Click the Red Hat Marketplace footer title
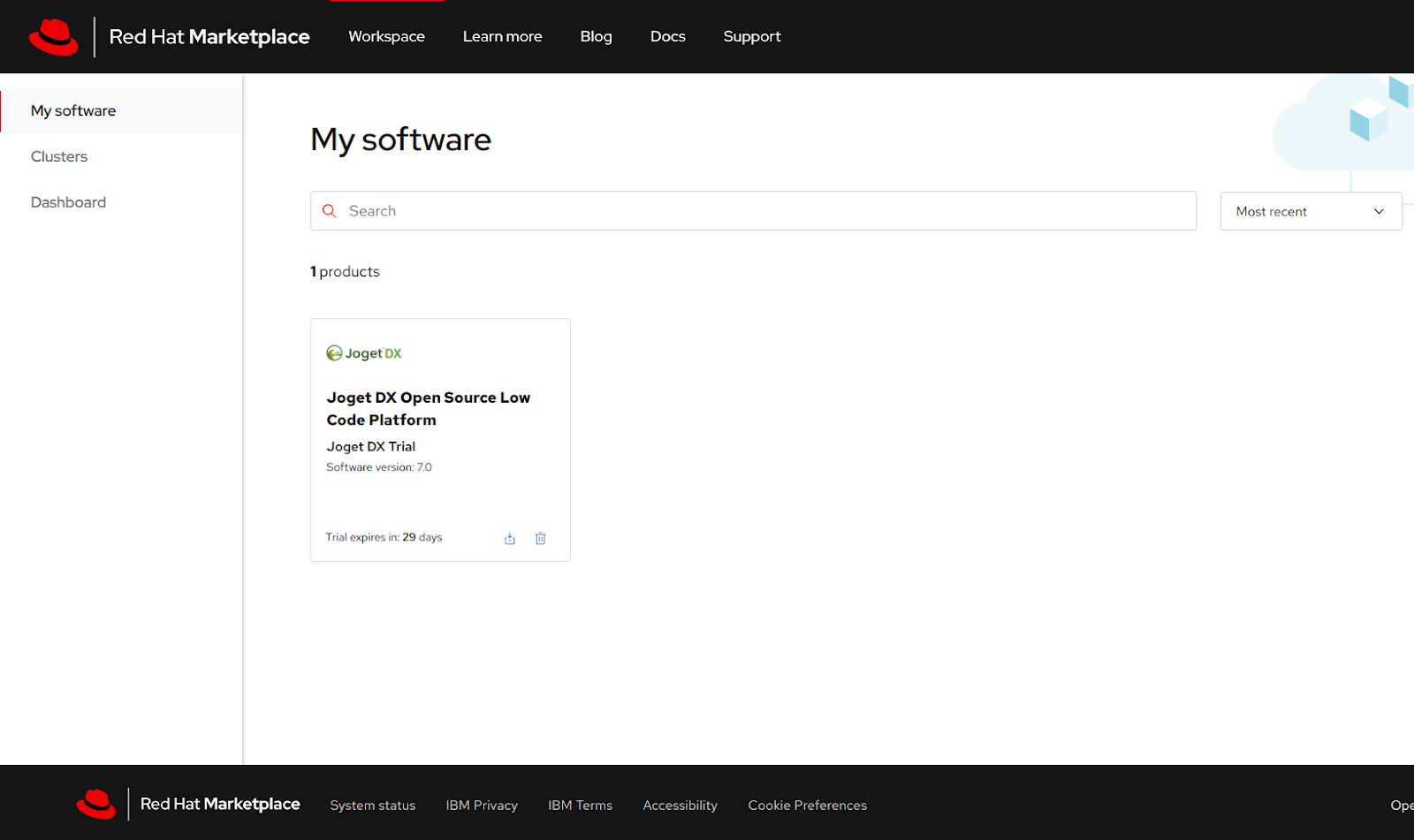1414x840 pixels. click(220, 804)
